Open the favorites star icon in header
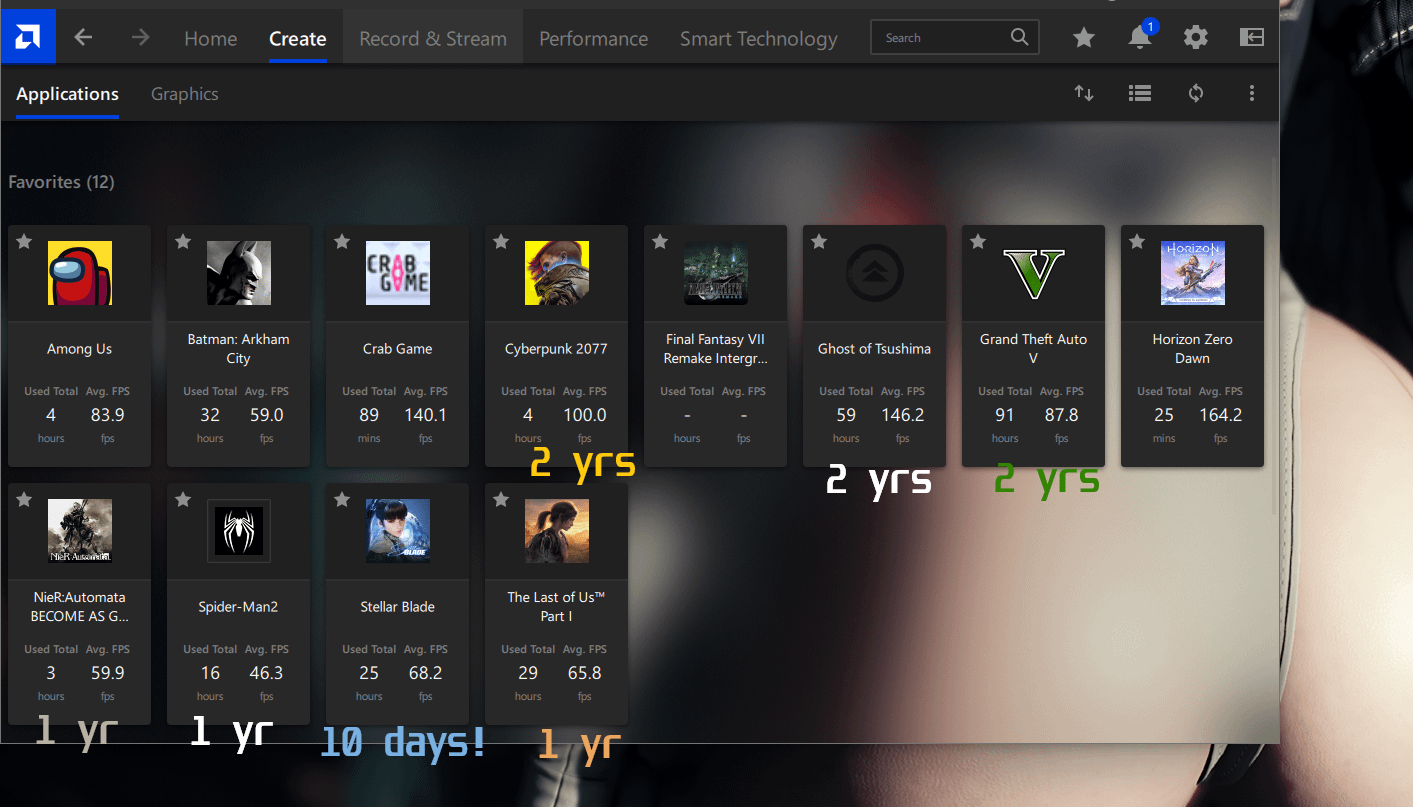This screenshot has width=1413, height=807. click(1083, 38)
